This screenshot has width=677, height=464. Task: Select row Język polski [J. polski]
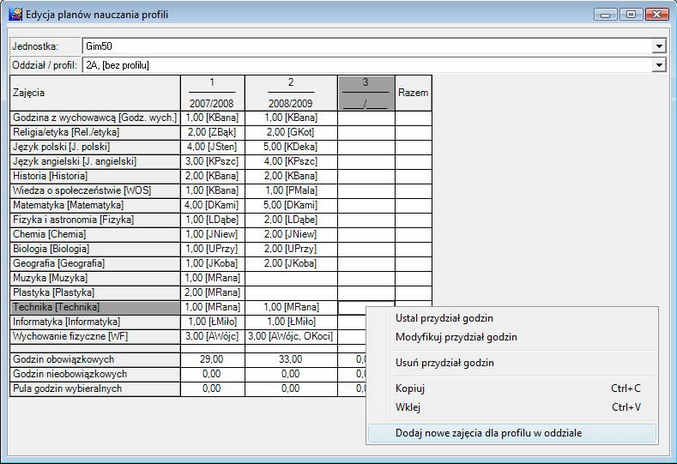[95, 147]
